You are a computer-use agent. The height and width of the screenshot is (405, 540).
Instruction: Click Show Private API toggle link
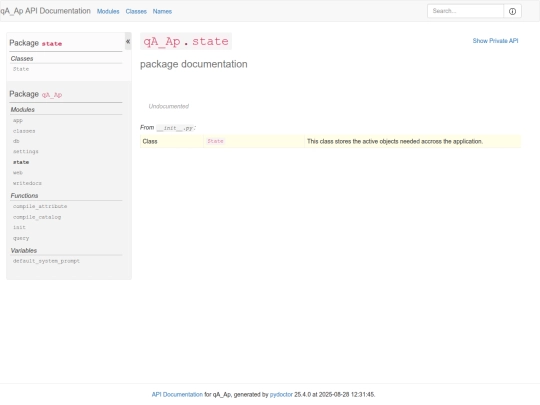pyautogui.click(x=495, y=41)
